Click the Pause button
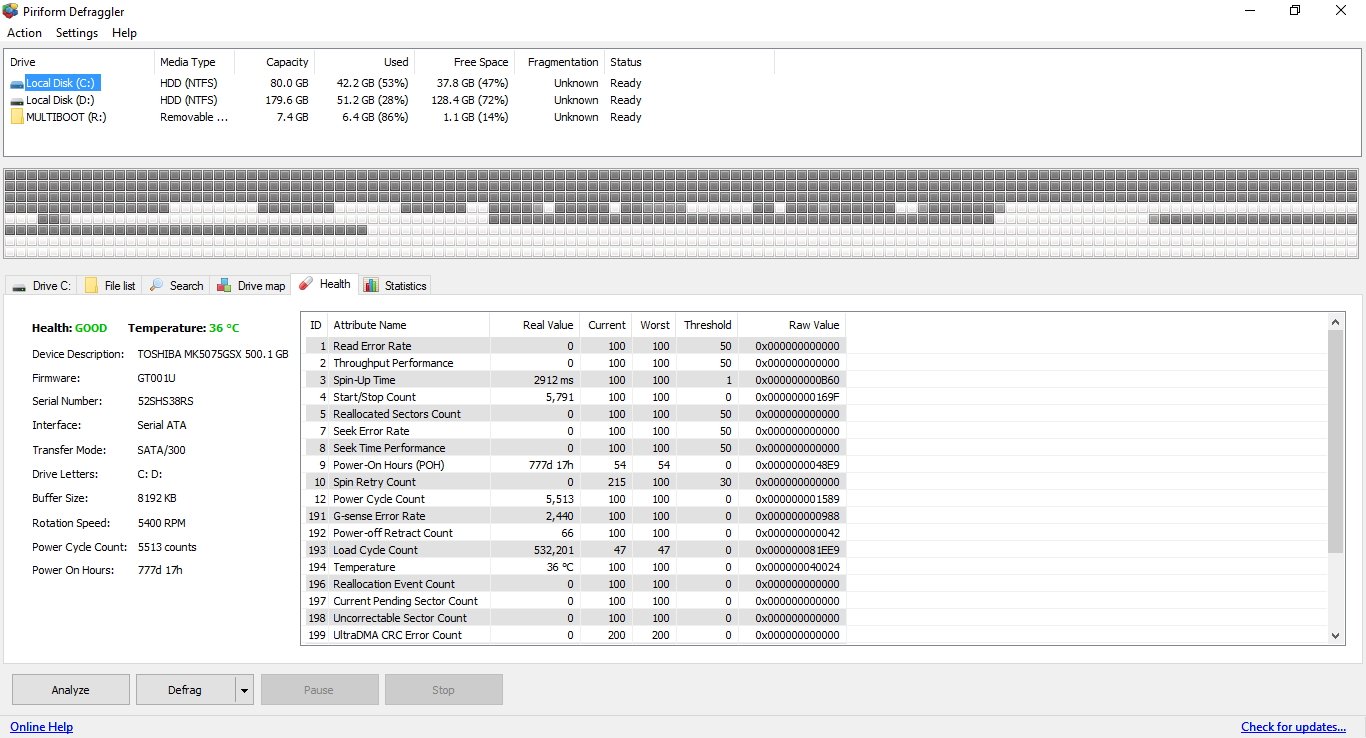 320,690
